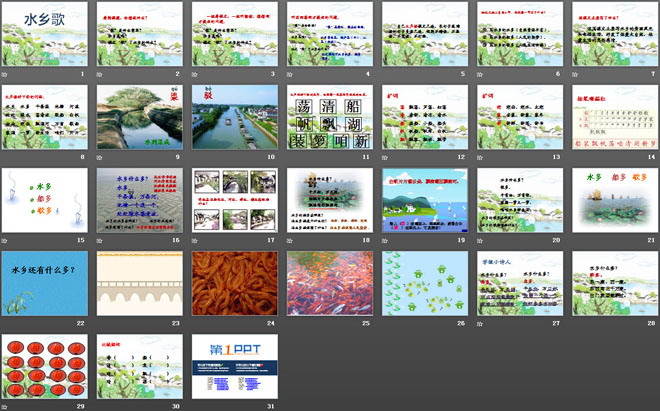Select slide 15 with 水多 船多 歌多 bullets
660x411 pixels.
(45, 200)
